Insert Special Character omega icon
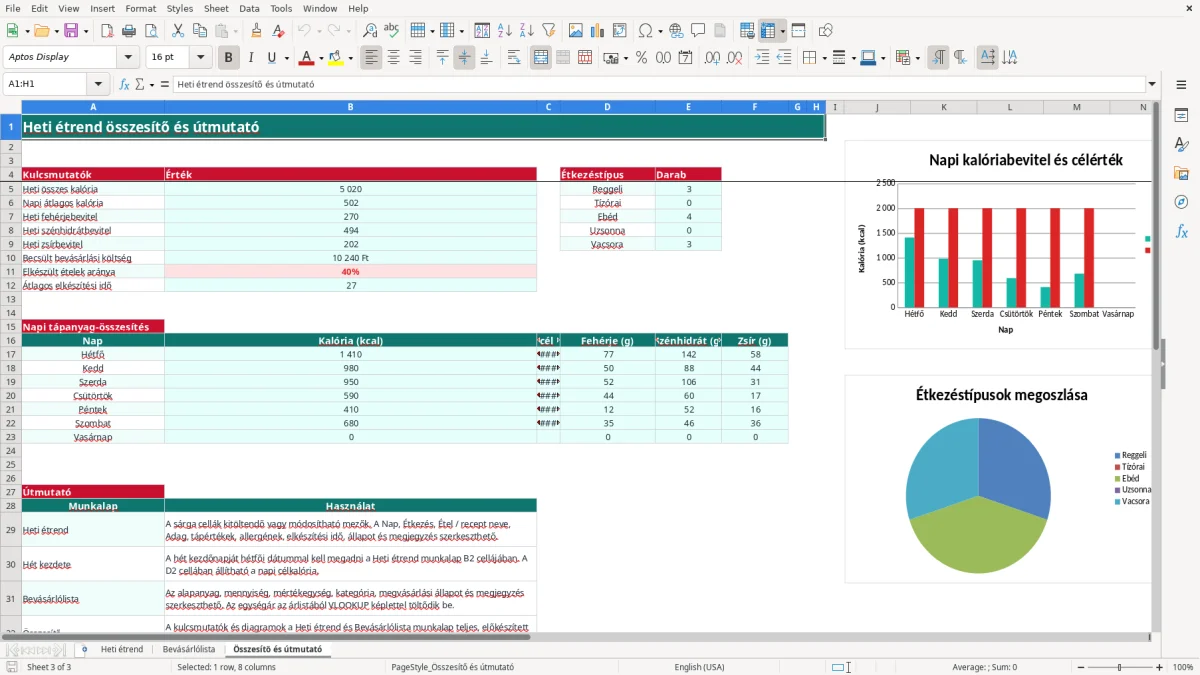Image resolution: width=1200 pixels, height=675 pixels. [645, 31]
